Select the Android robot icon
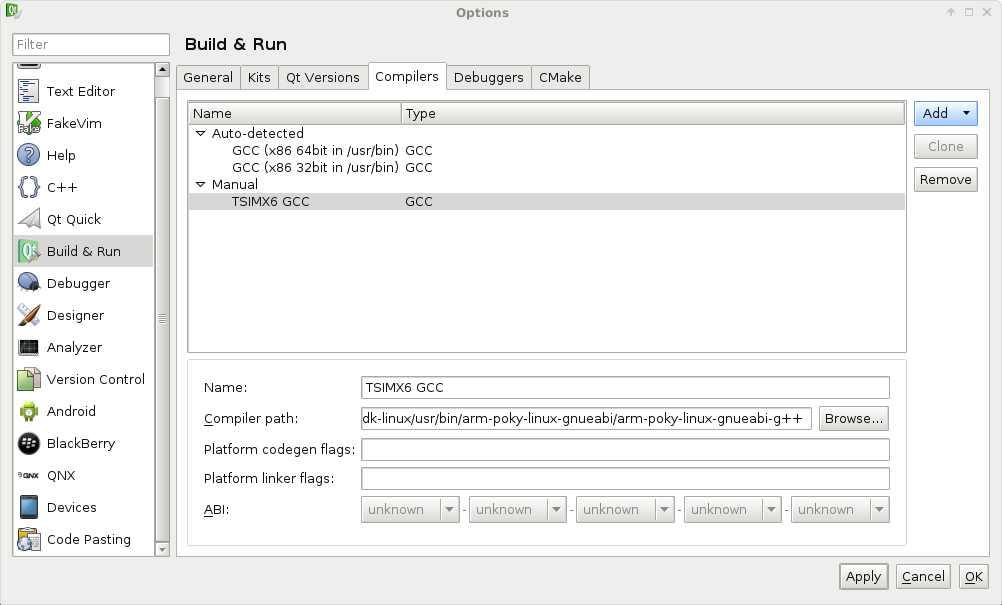 tap(28, 411)
